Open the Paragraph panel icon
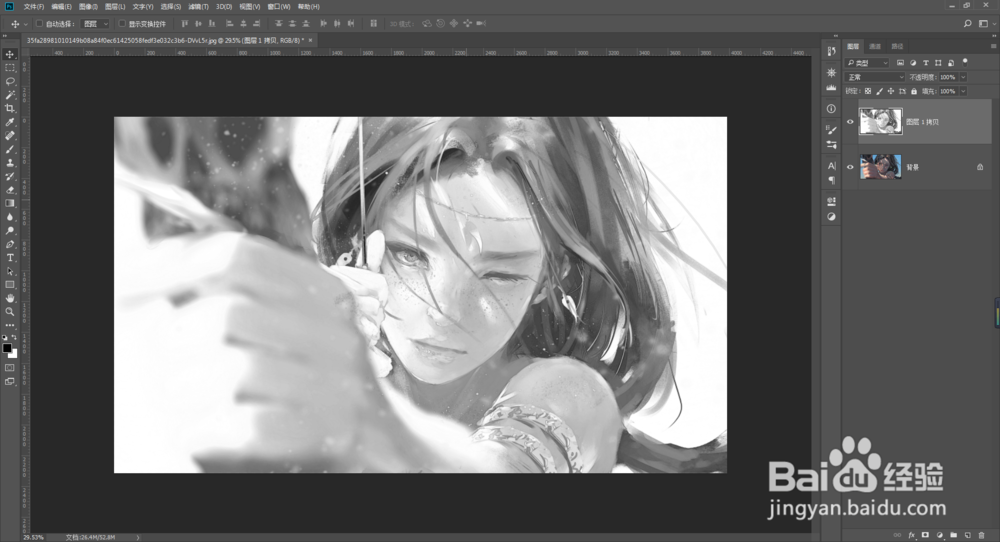 tap(831, 180)
